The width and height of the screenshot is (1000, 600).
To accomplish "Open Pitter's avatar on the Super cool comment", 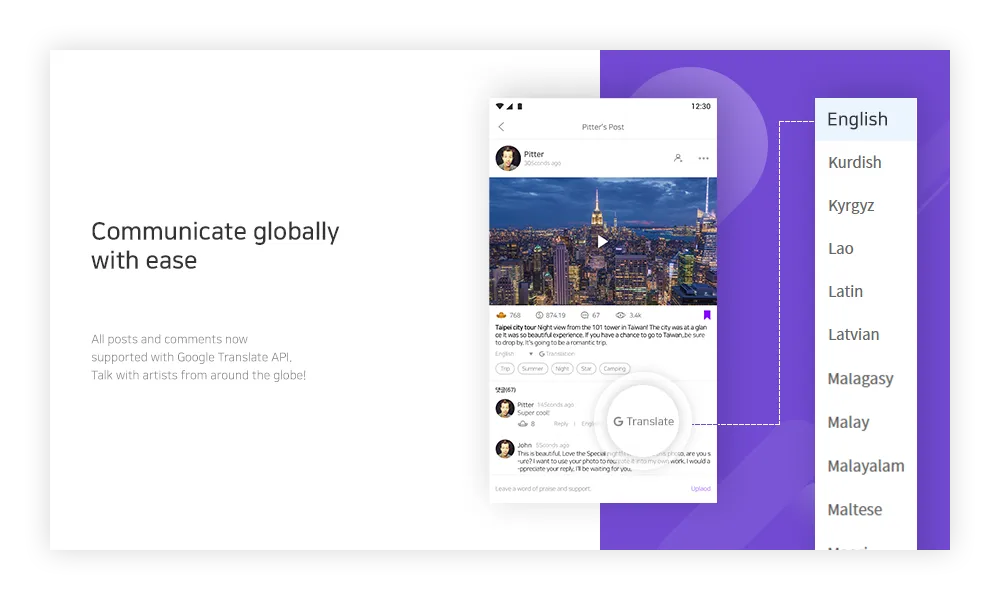I will click(x=505, y=408).
